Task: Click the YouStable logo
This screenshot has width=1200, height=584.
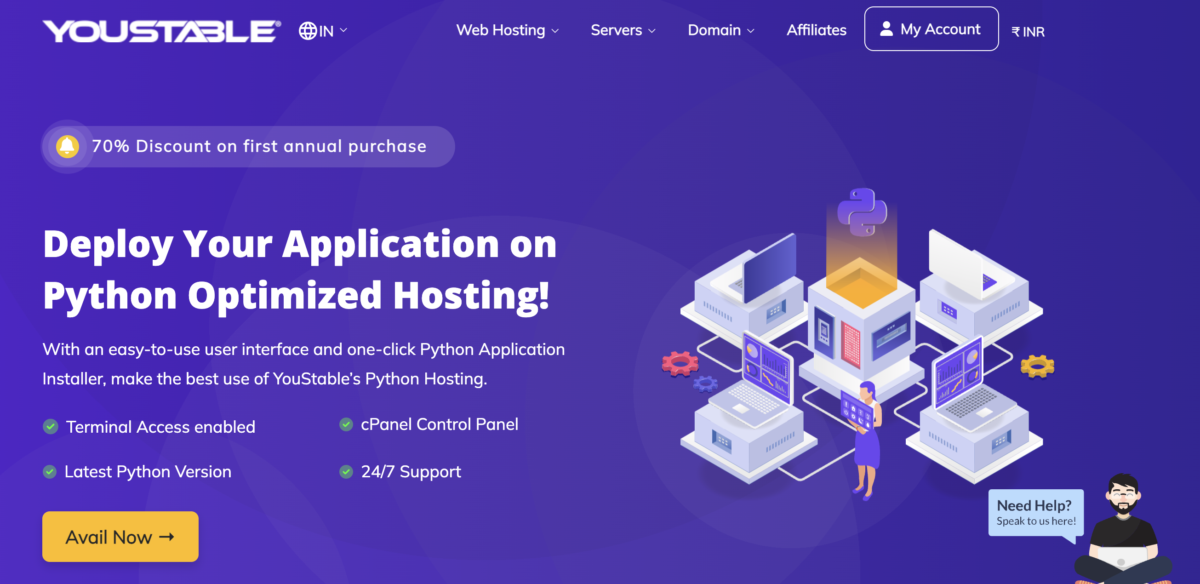Action: click(160, 29)
